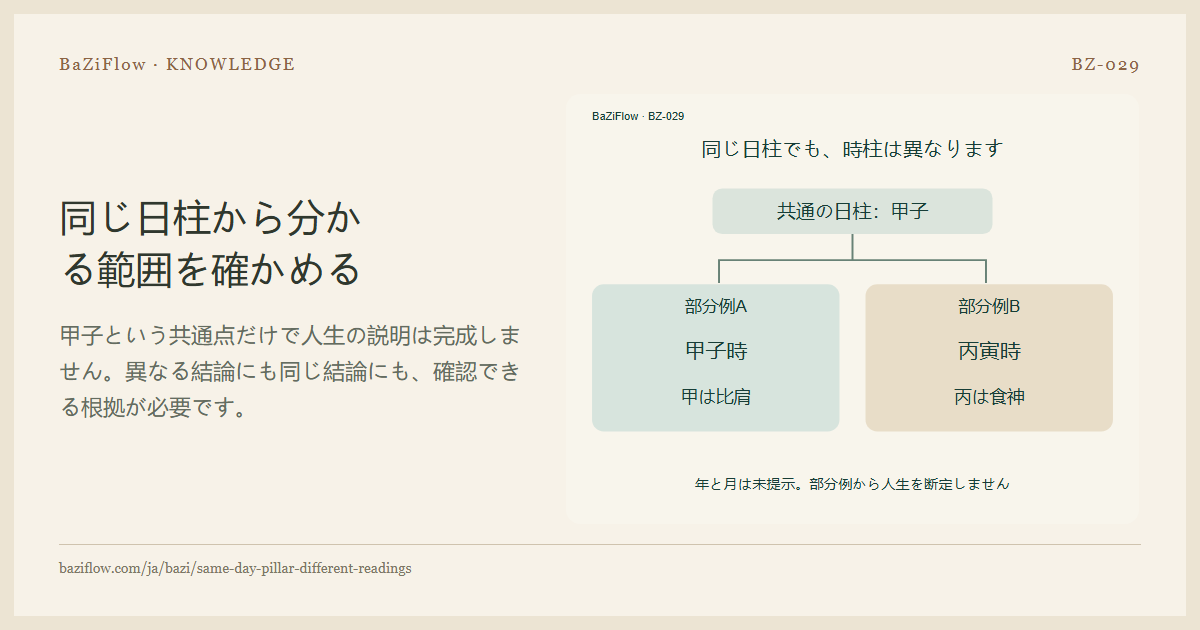
Task: Click the BaZiFlow · KNOWLEDGE header text
Action: coord(177,65)
